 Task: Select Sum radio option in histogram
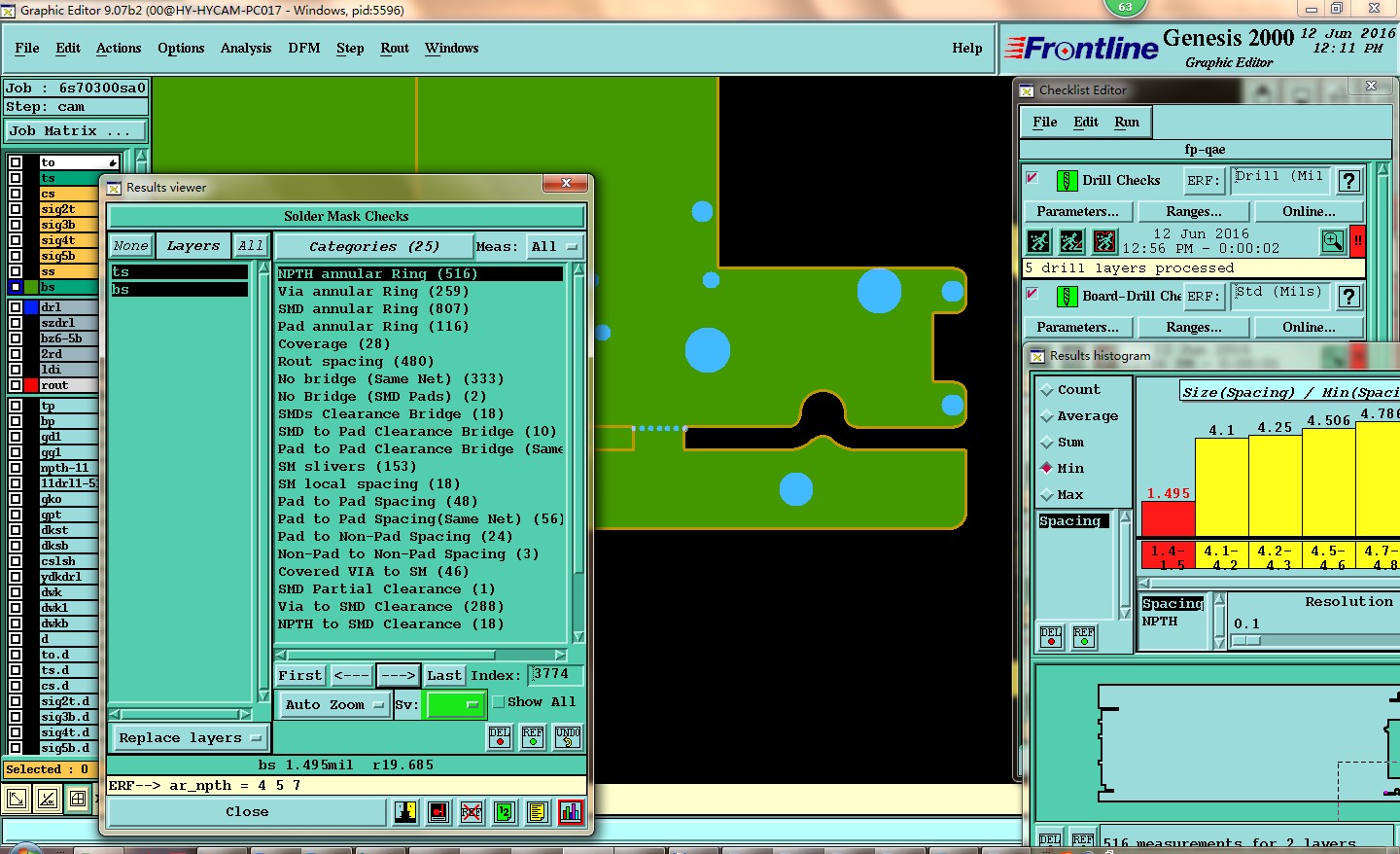coord(1047,443)
